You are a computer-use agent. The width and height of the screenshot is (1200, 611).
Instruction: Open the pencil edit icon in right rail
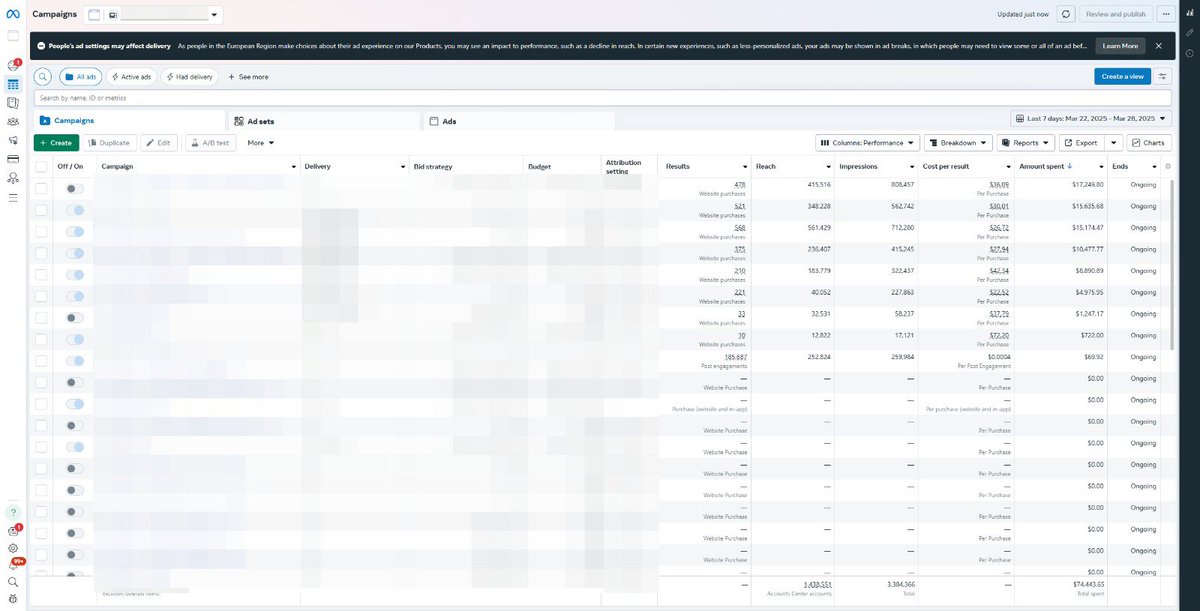point(1189,33)
